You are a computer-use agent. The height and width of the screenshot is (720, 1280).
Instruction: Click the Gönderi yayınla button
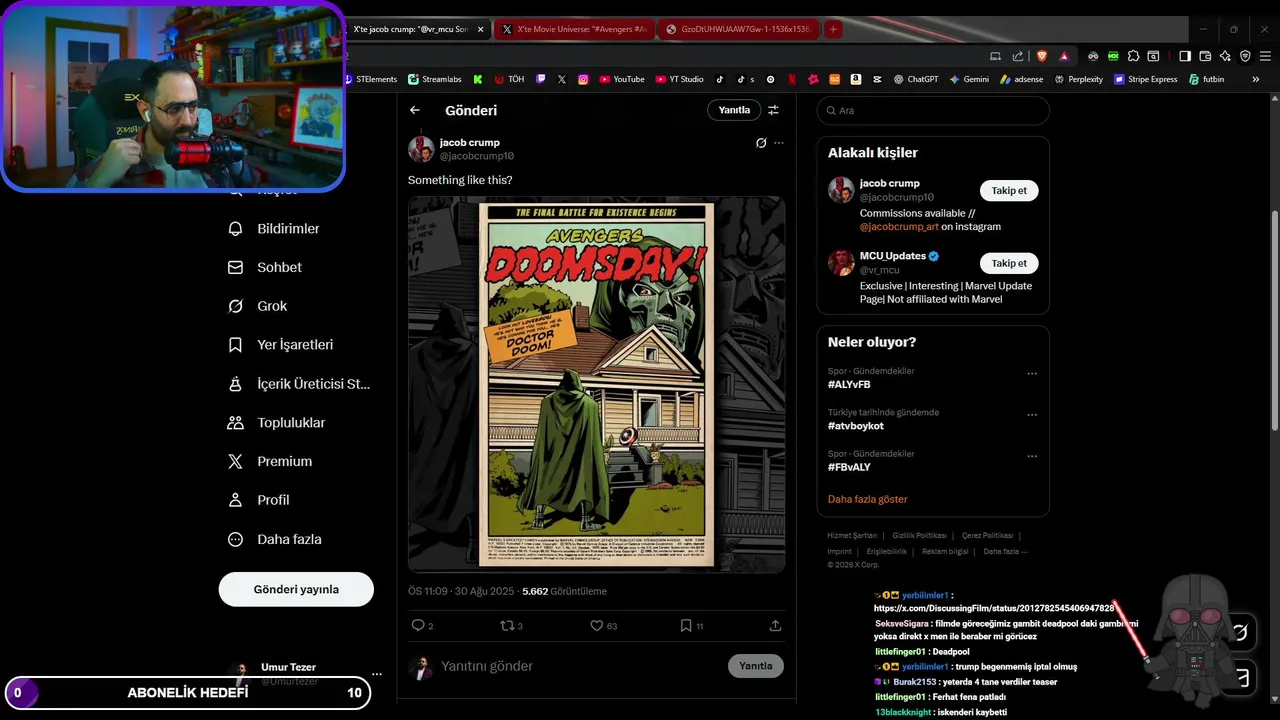(x=296, y=589)
